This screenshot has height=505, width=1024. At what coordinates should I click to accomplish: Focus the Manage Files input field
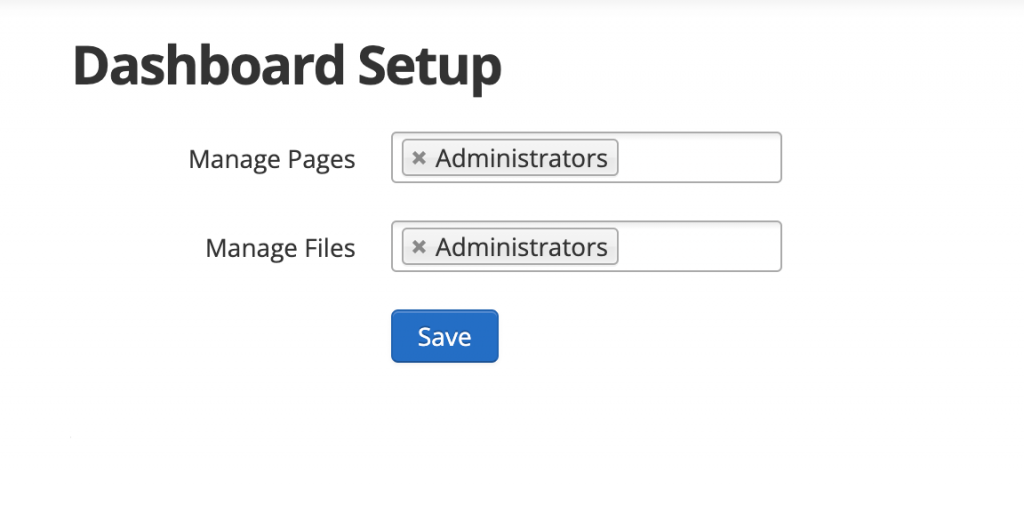coord(698,247)
